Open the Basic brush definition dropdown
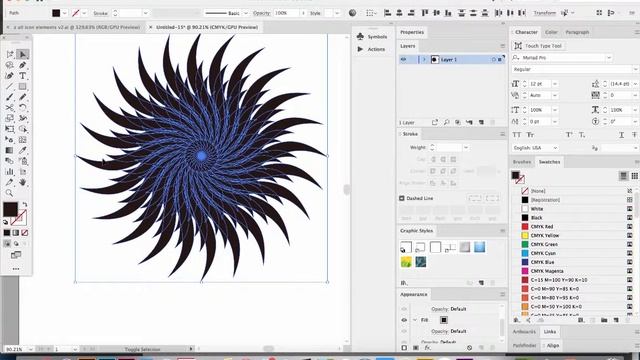 click(x=246, y=13)
